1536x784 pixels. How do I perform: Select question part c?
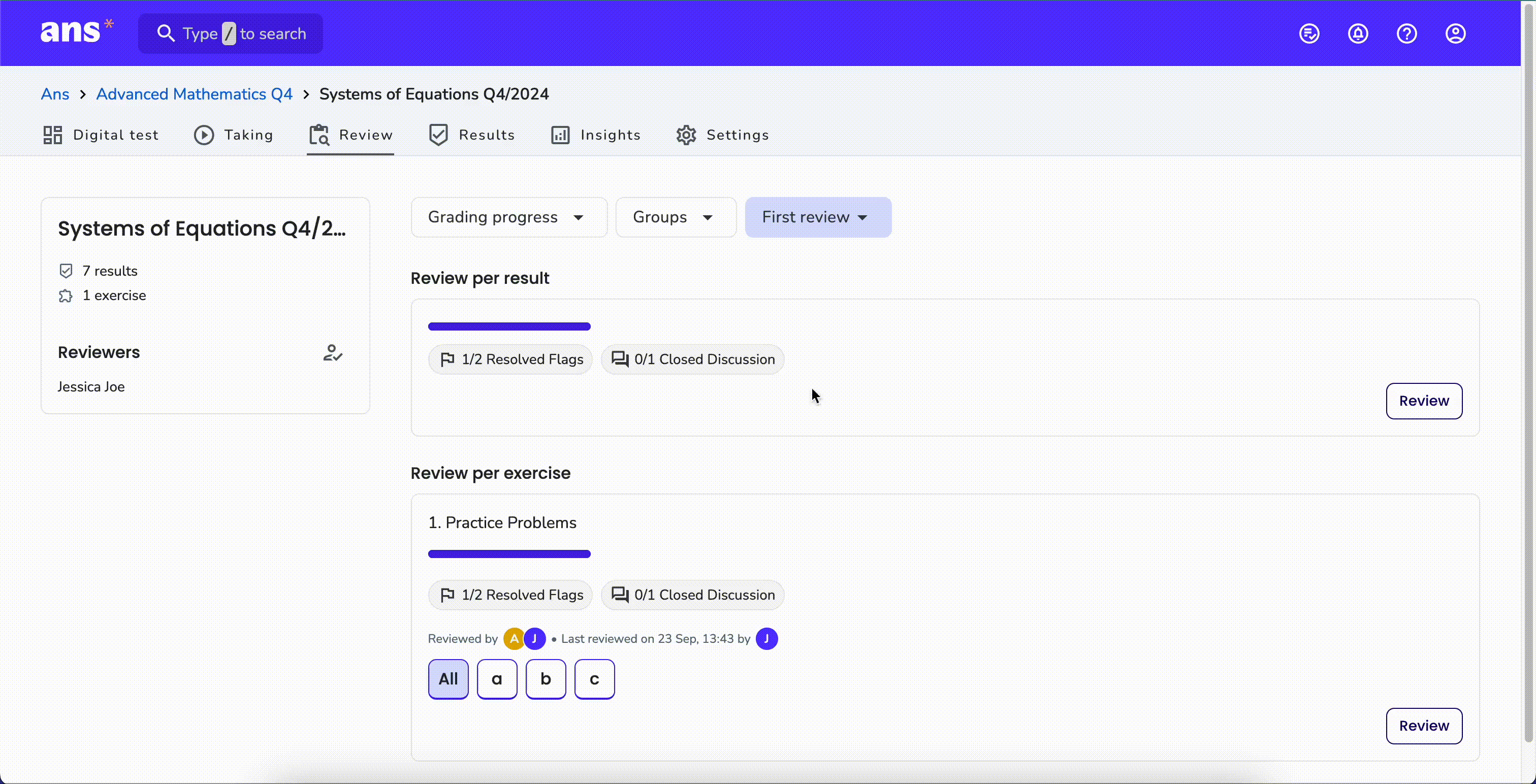[594, 679]
